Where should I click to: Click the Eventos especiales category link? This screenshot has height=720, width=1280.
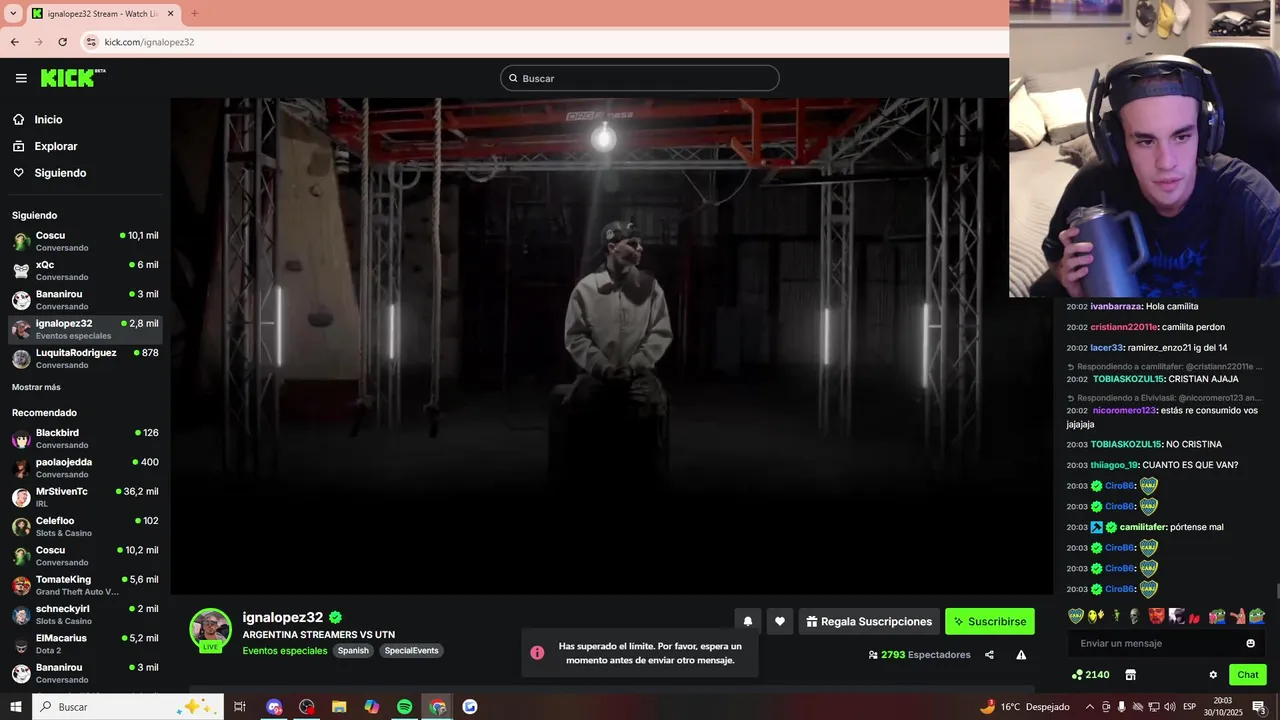coord(285,650)
